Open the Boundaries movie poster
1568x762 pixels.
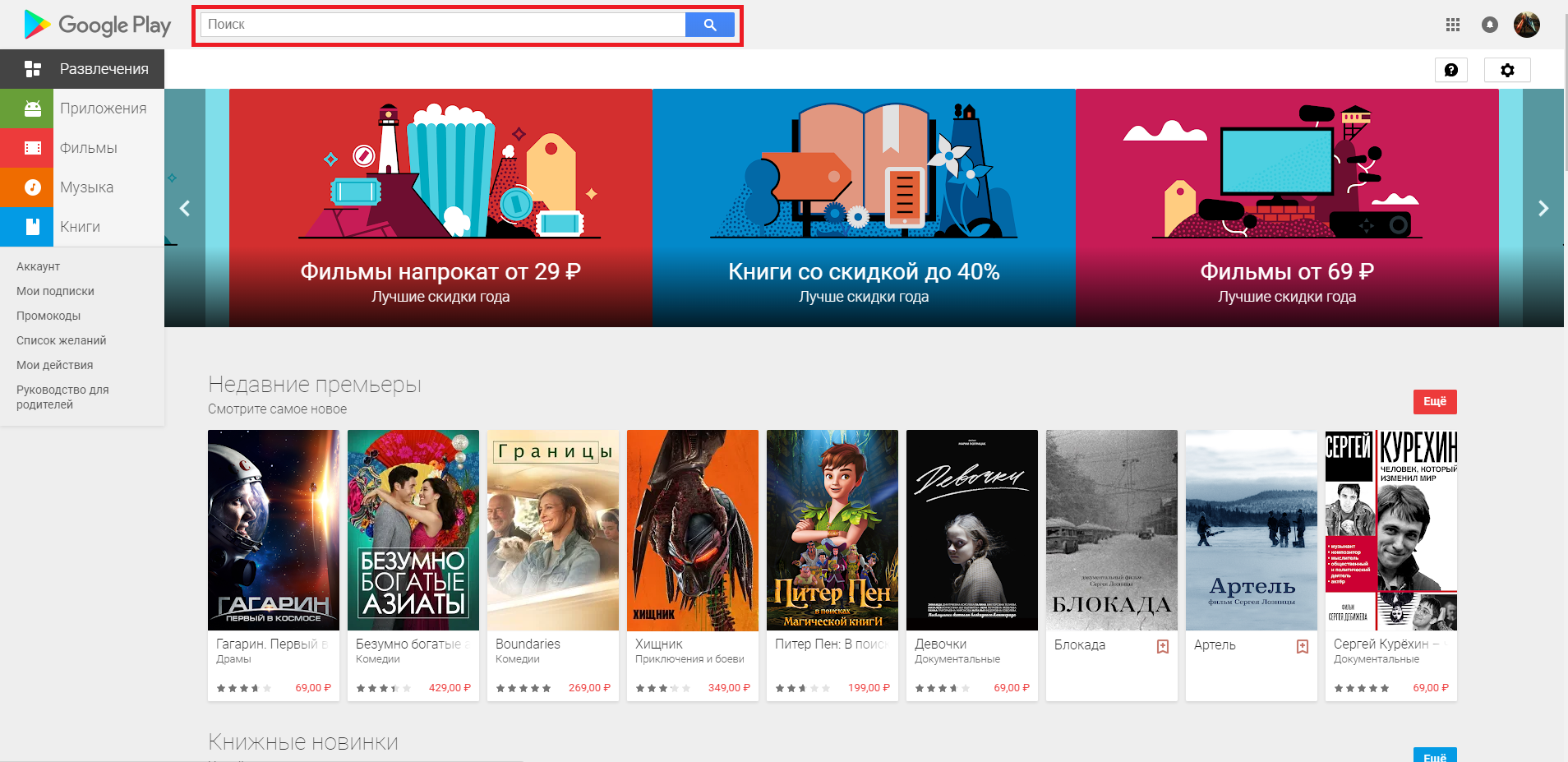click(553, 530)
